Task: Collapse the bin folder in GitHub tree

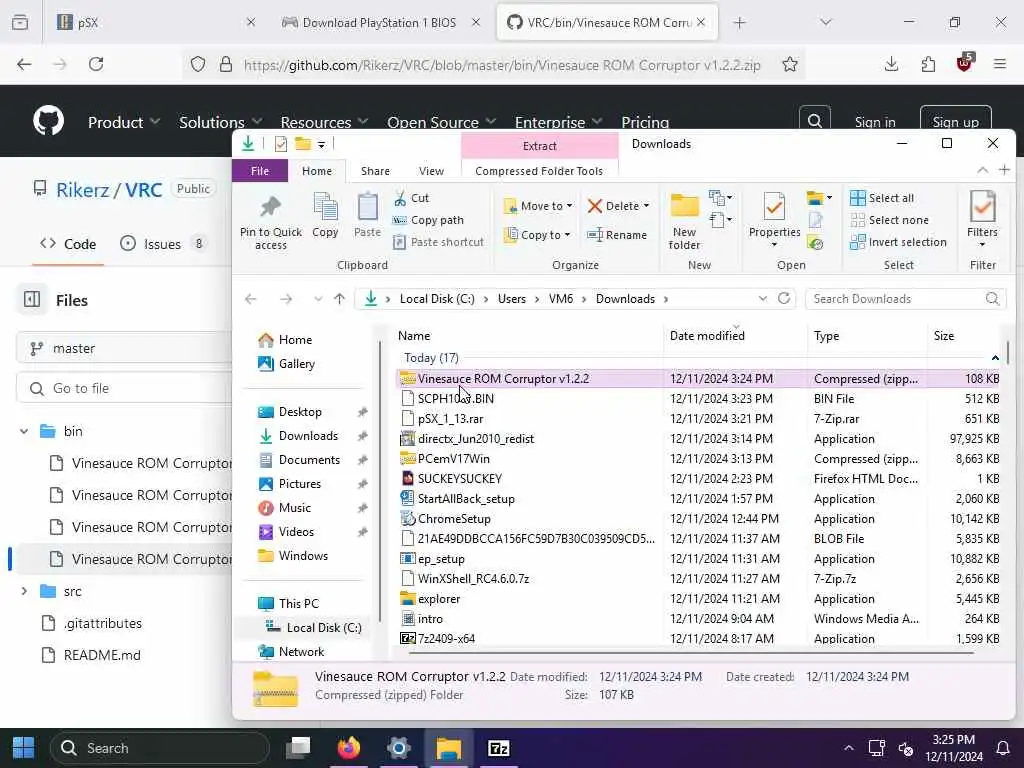Action: (x=24, y=431)
